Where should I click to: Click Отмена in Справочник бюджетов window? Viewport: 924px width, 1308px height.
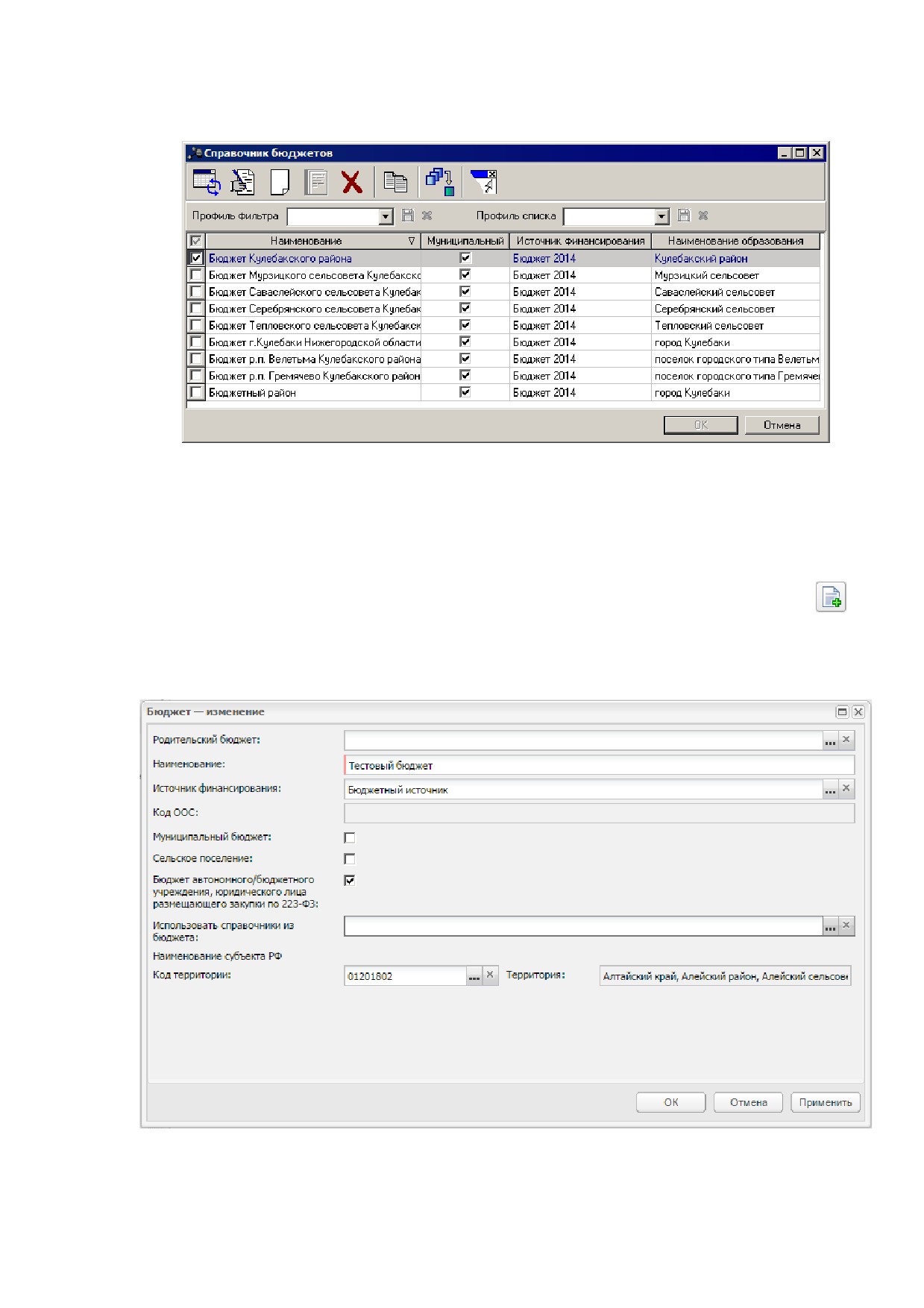[782, 425]
